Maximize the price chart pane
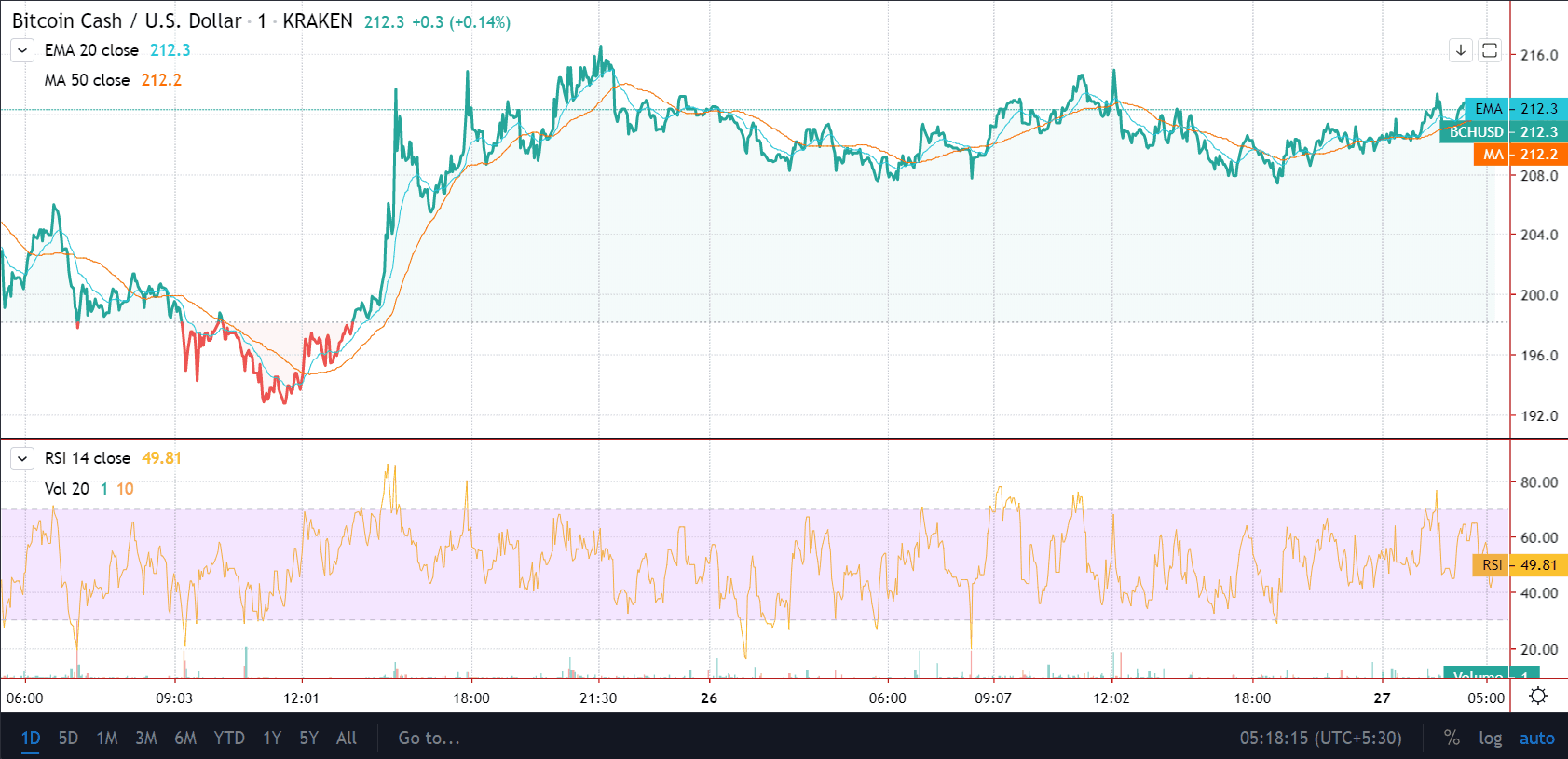 (1490, 50)
